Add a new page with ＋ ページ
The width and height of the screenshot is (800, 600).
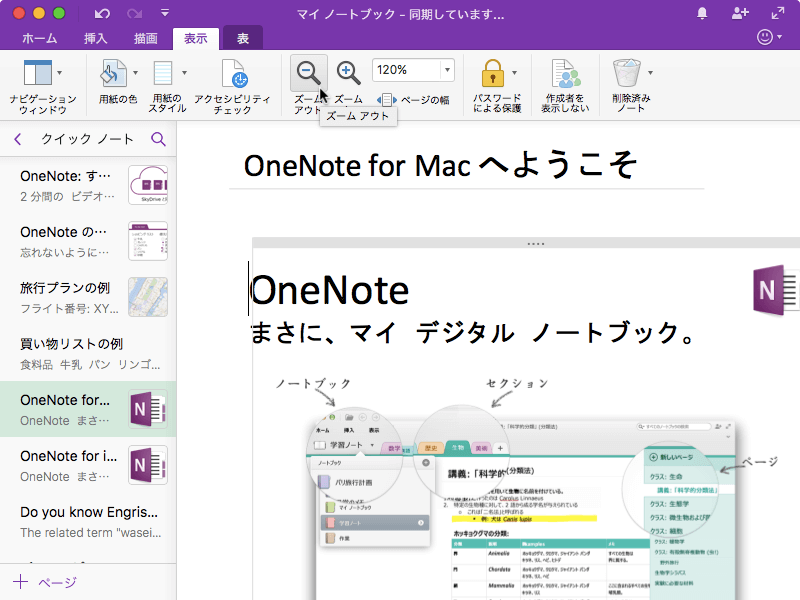[x=45, y=582]
